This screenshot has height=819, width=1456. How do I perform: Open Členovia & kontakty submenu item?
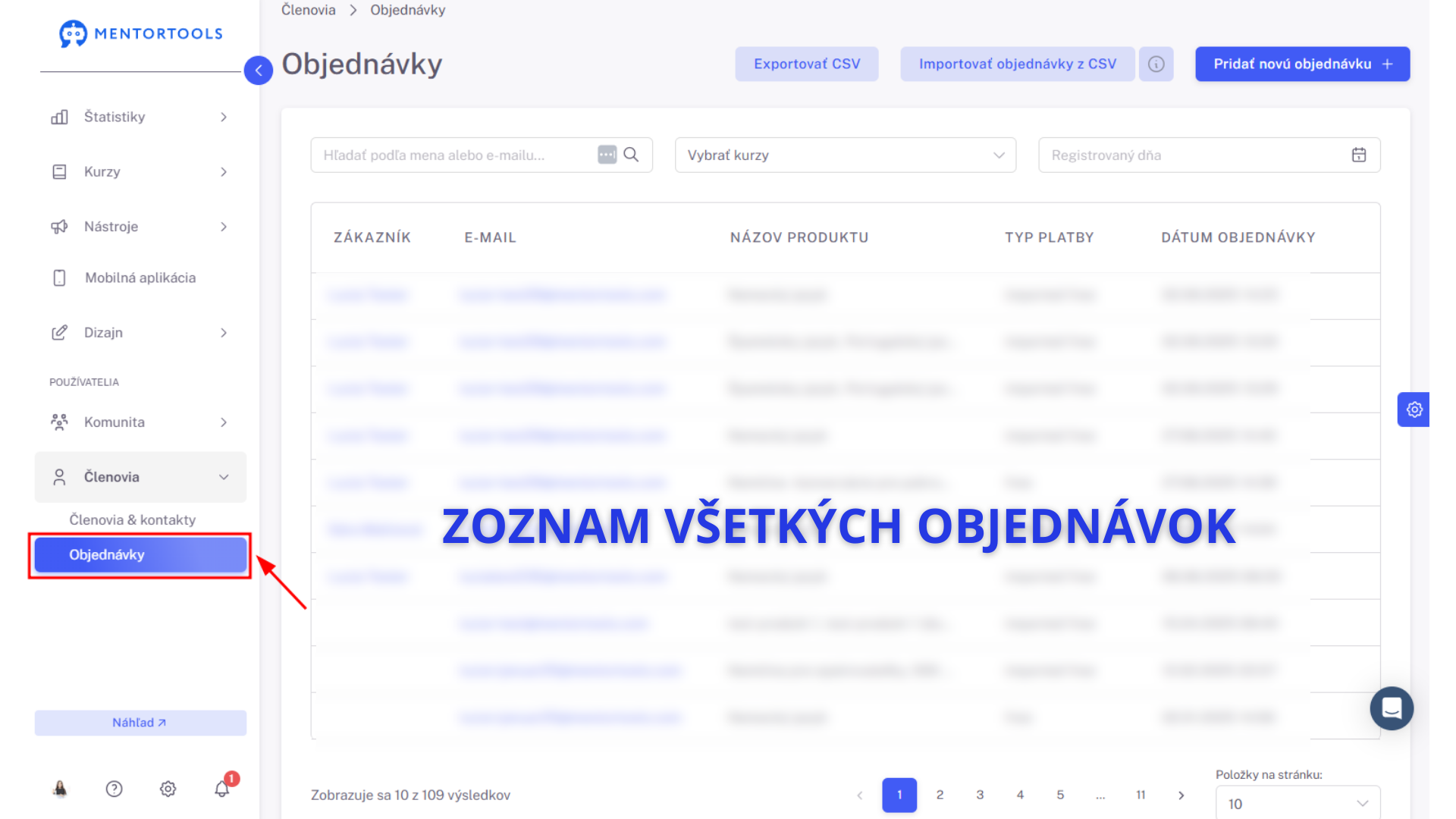point(133,519)
